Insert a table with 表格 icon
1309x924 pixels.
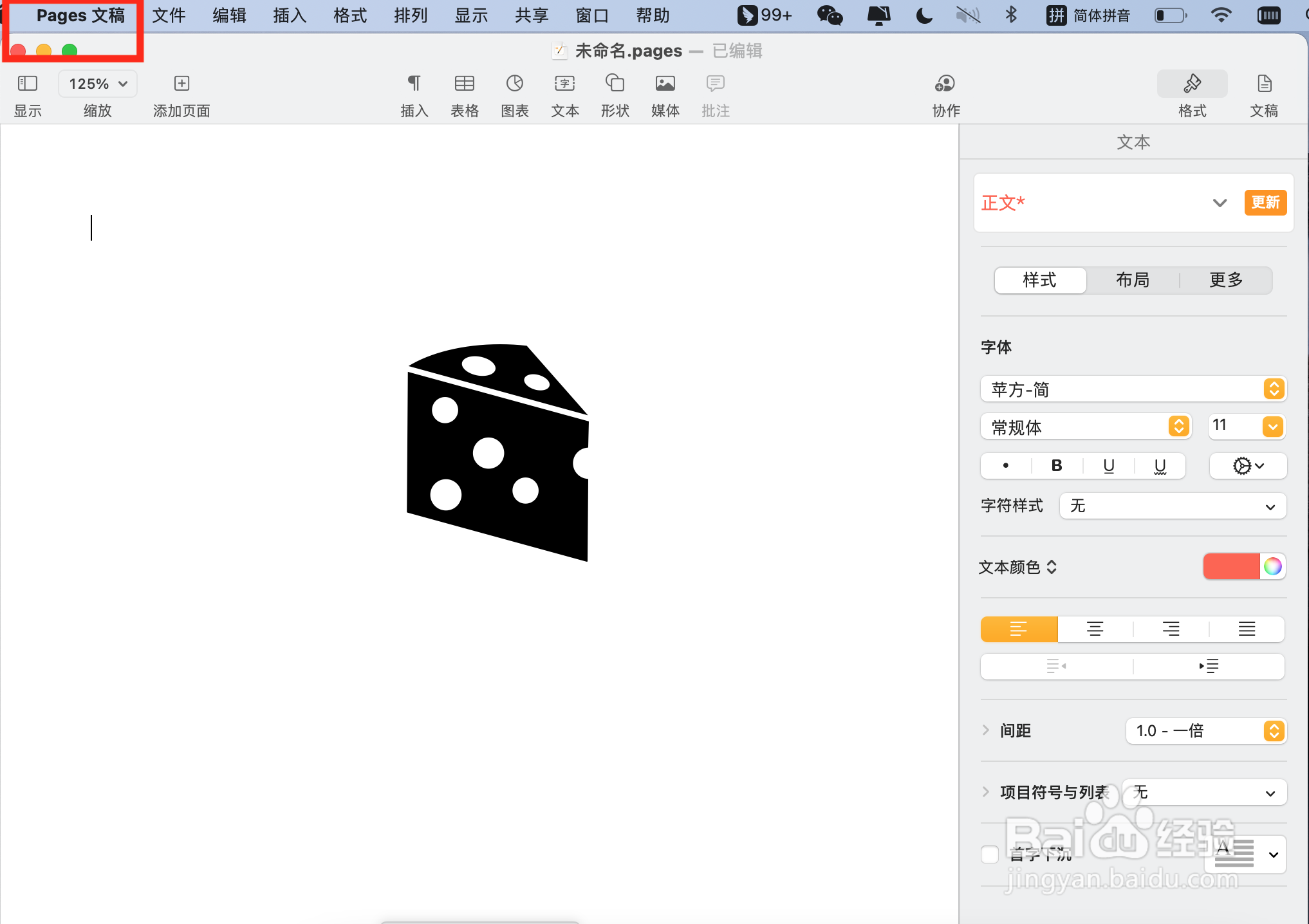(x=464, y=84)
